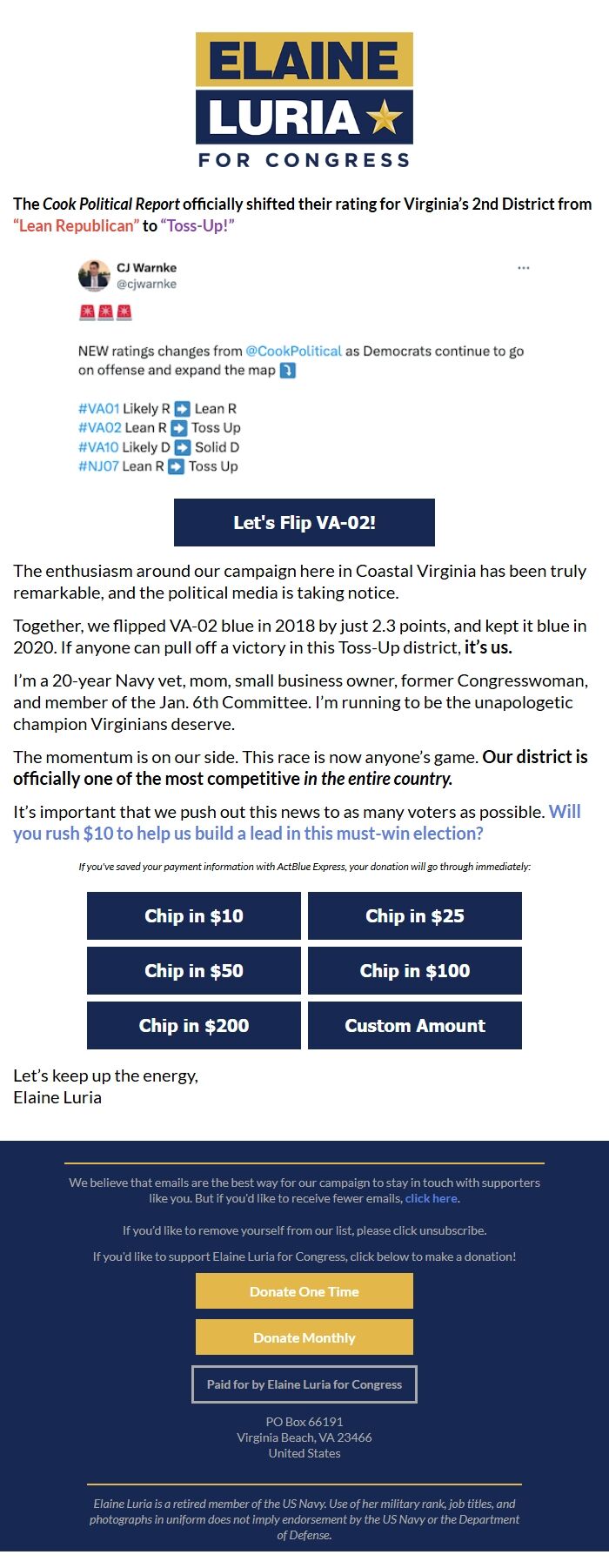Click the blue arrow emoji beside #VA02
Image resolution: width=609 pixels, height=1568 pixels.
179,427
